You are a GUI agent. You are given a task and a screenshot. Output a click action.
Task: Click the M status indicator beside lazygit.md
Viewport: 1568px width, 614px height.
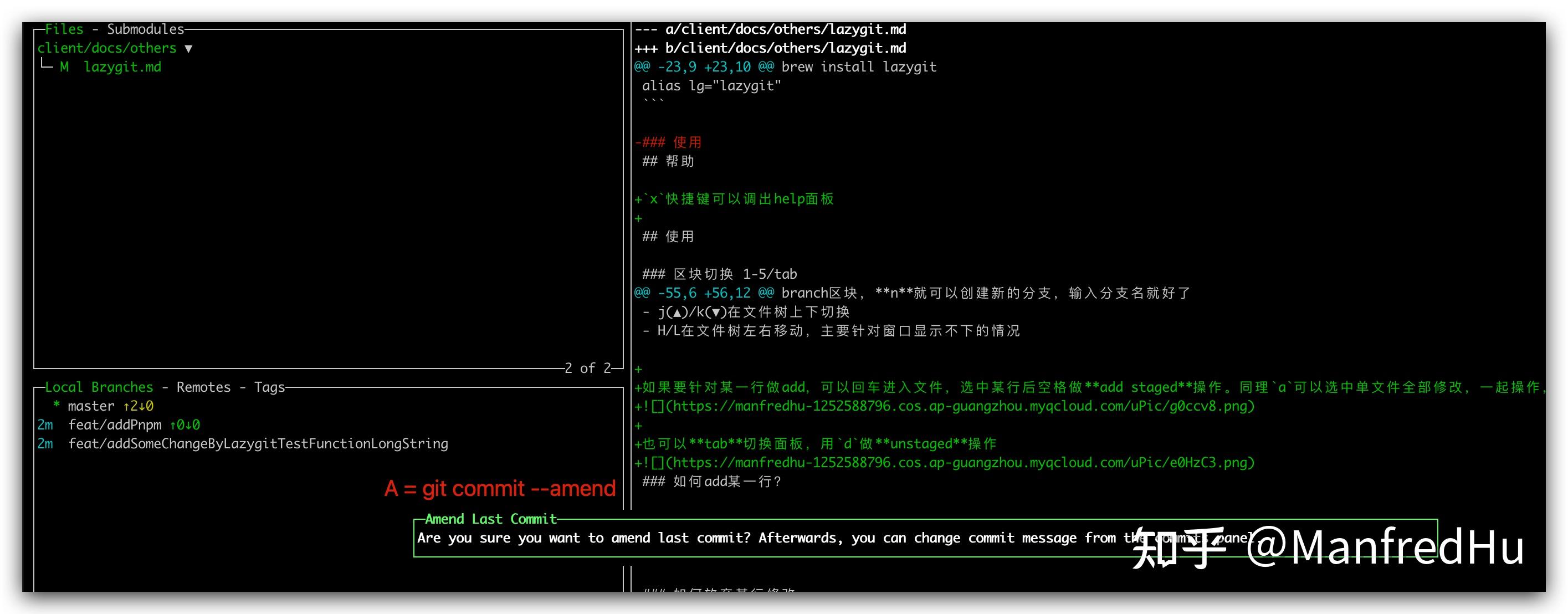click(x=64, y=68)
